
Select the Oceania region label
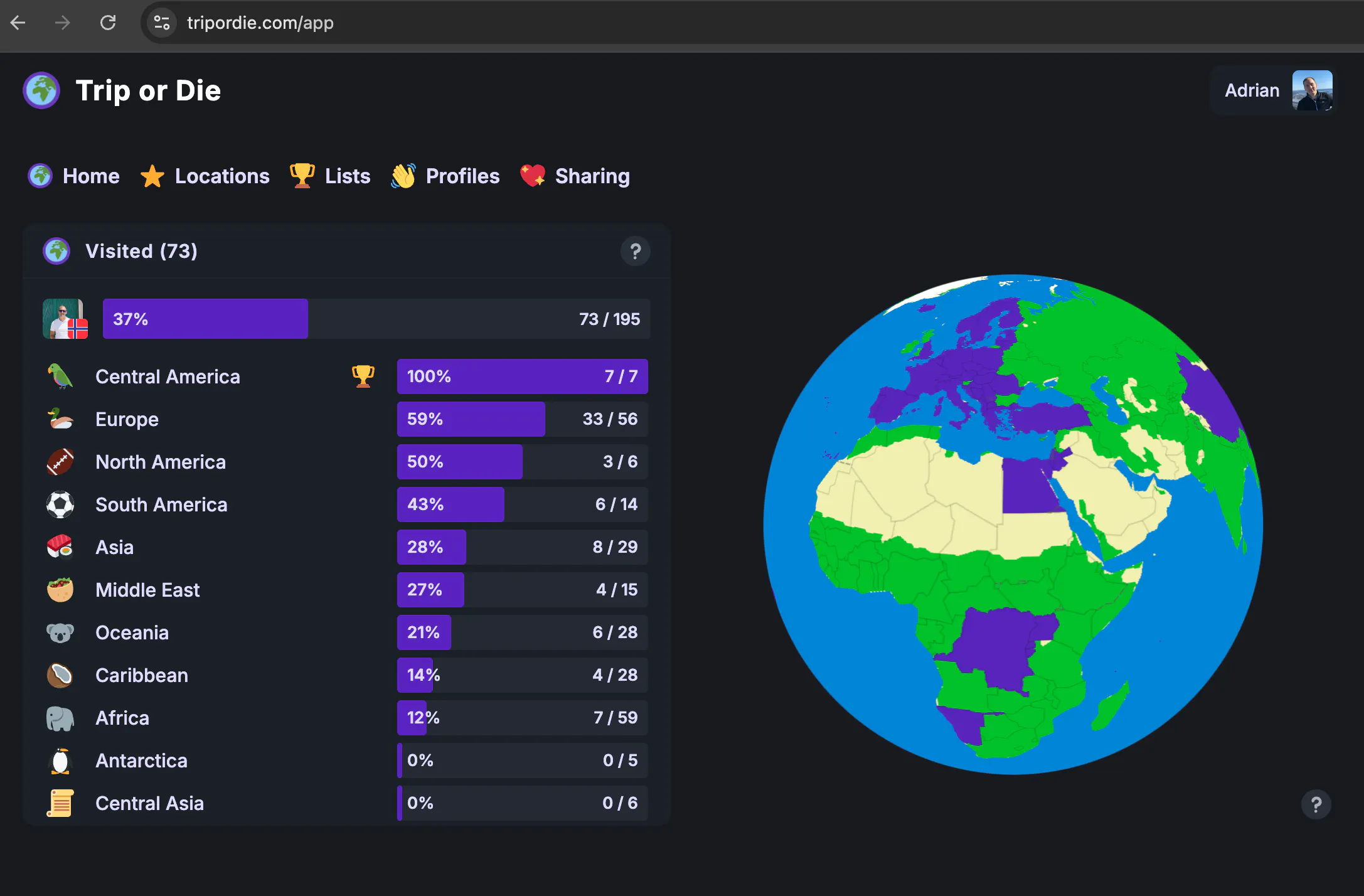click(x=132, y=632)
